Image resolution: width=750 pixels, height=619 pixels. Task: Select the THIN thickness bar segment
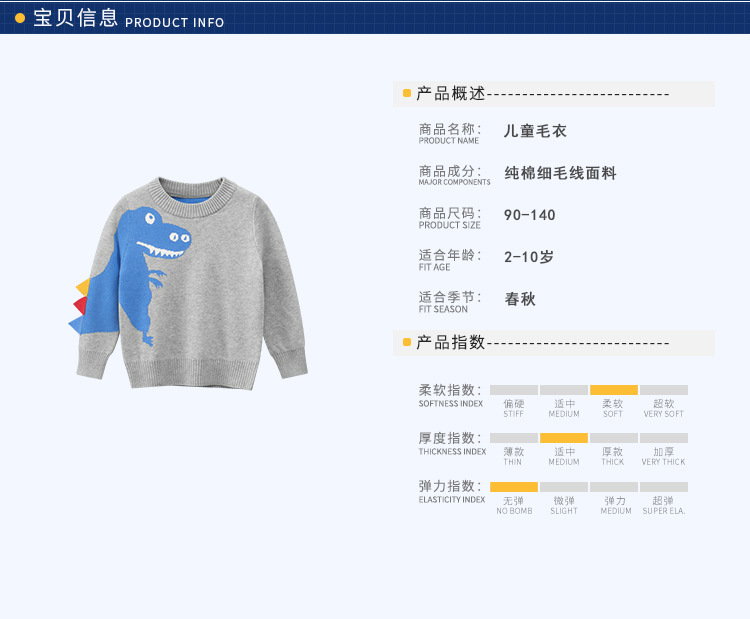pos(514,438)
